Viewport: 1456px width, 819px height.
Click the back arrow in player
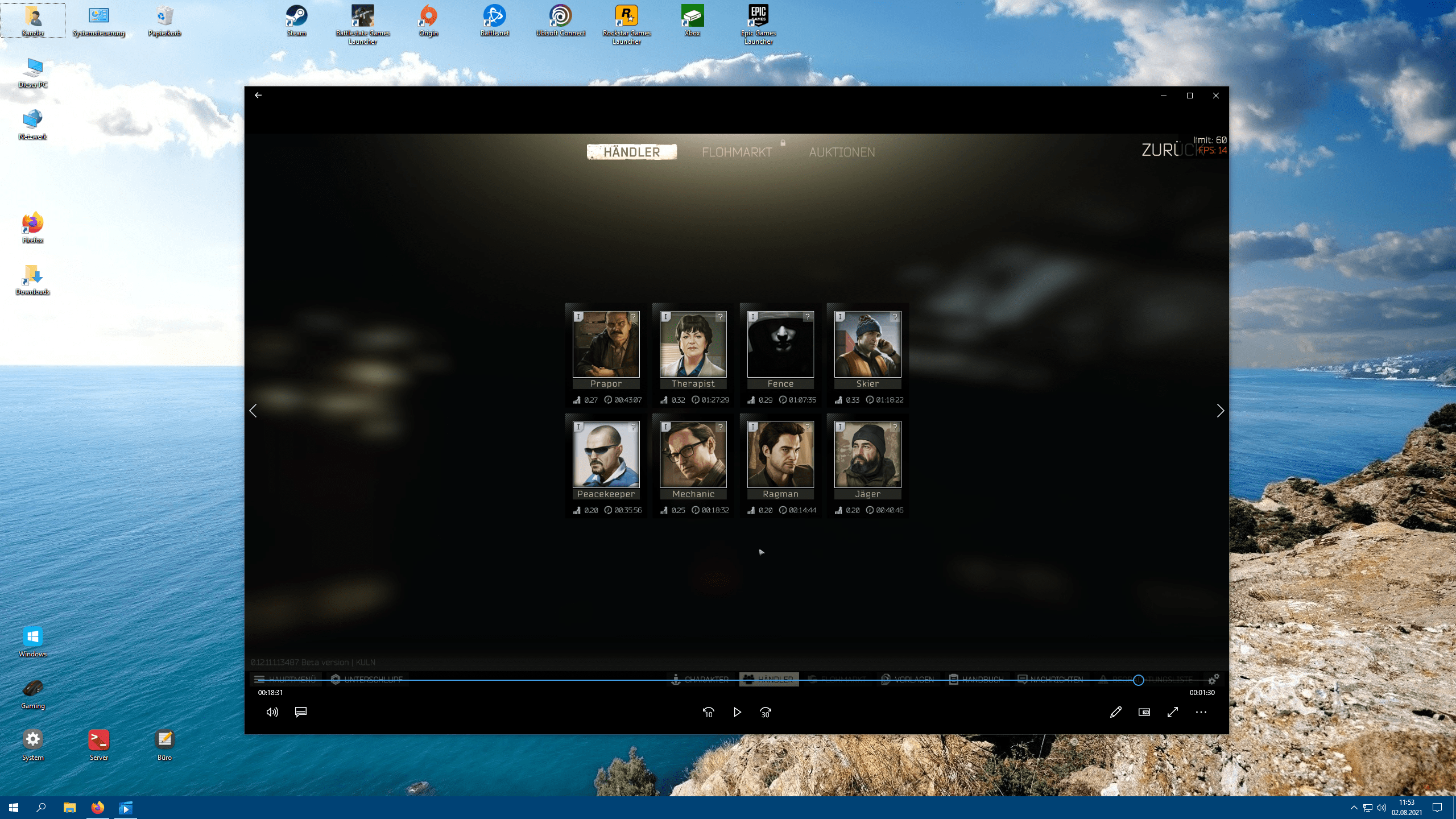coord(258,96)
